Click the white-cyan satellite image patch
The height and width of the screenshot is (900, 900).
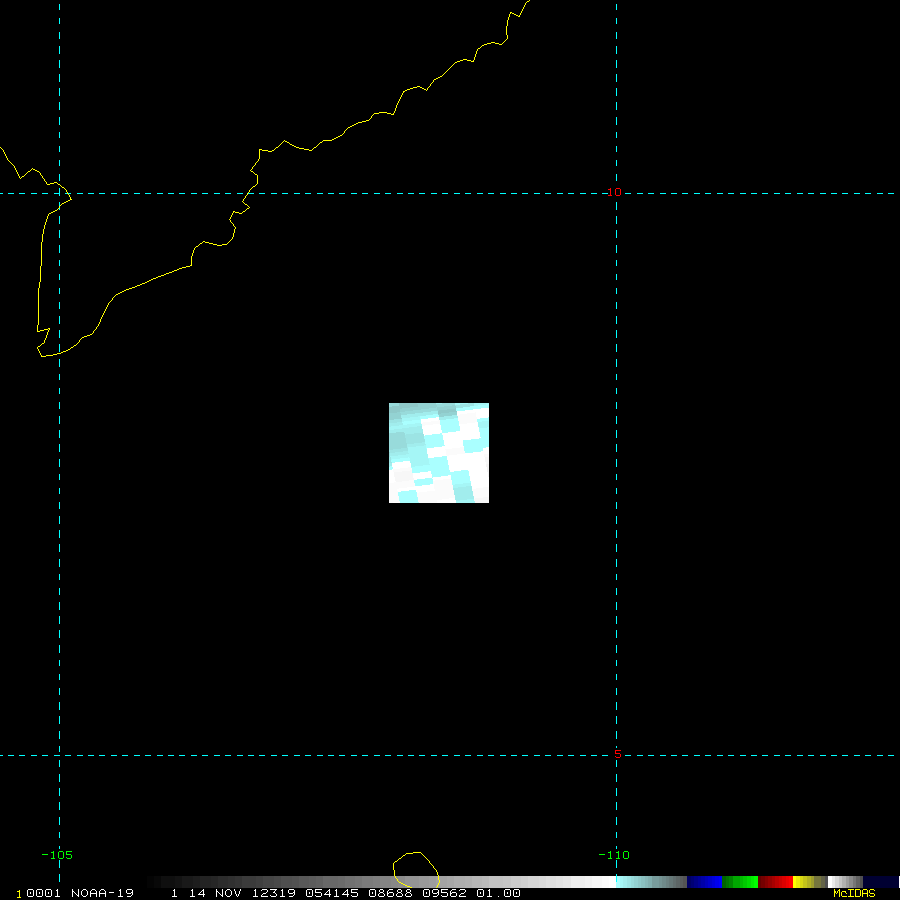[439, 453]
